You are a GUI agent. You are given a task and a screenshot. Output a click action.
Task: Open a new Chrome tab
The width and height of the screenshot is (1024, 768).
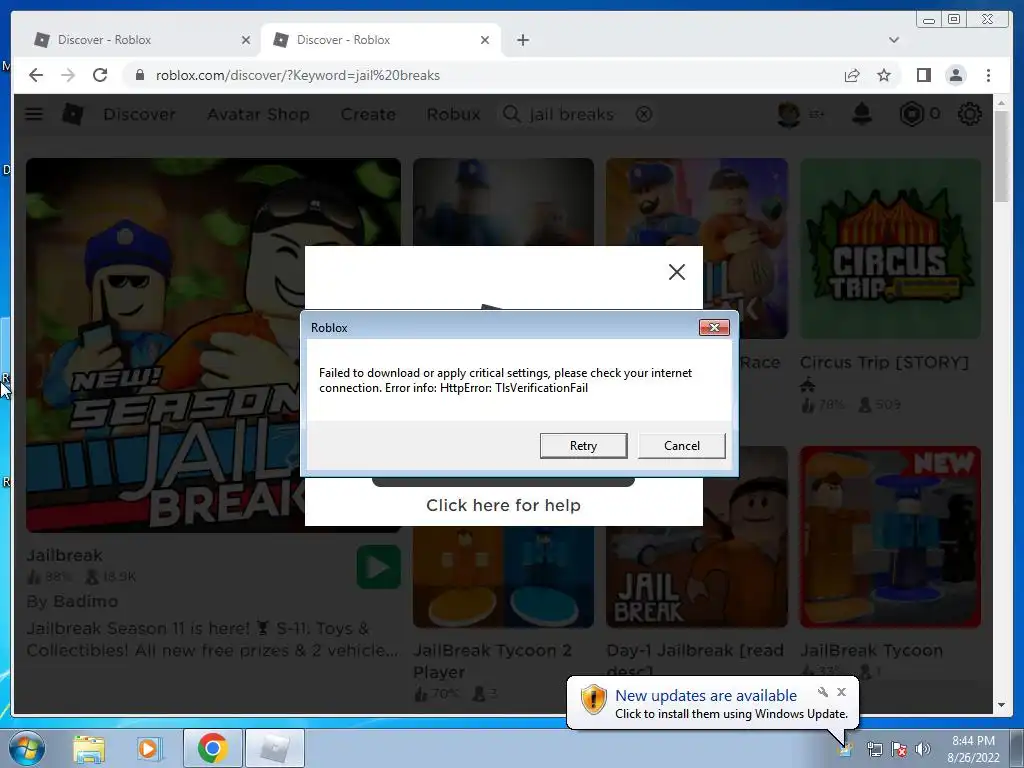point(522,40)
